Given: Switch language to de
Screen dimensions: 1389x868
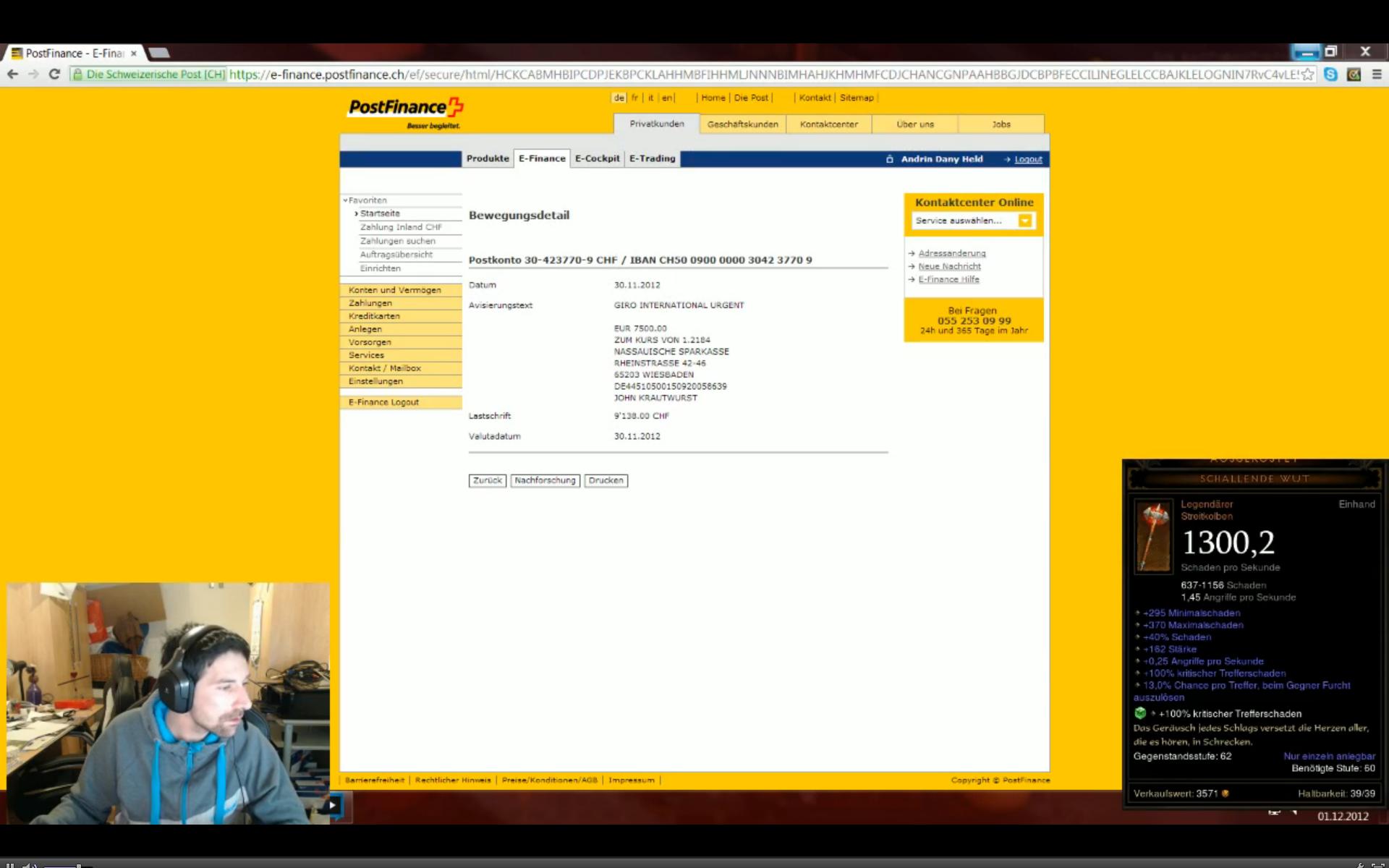Looking at the screenshot, I should click(619, 98).
